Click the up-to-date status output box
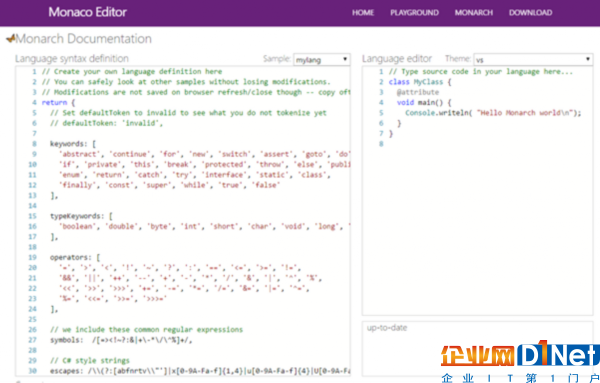The height and width of the screenshot is (383, 600). (477, 349)
